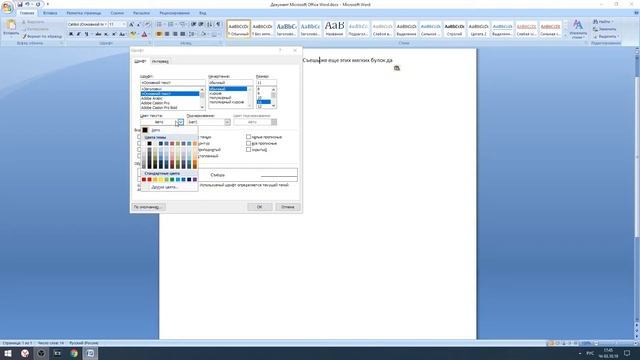Pick standard yellow color swatch
Image resolution: width=640 pixels, height=360 pixels.
click(x=161, y=180)
